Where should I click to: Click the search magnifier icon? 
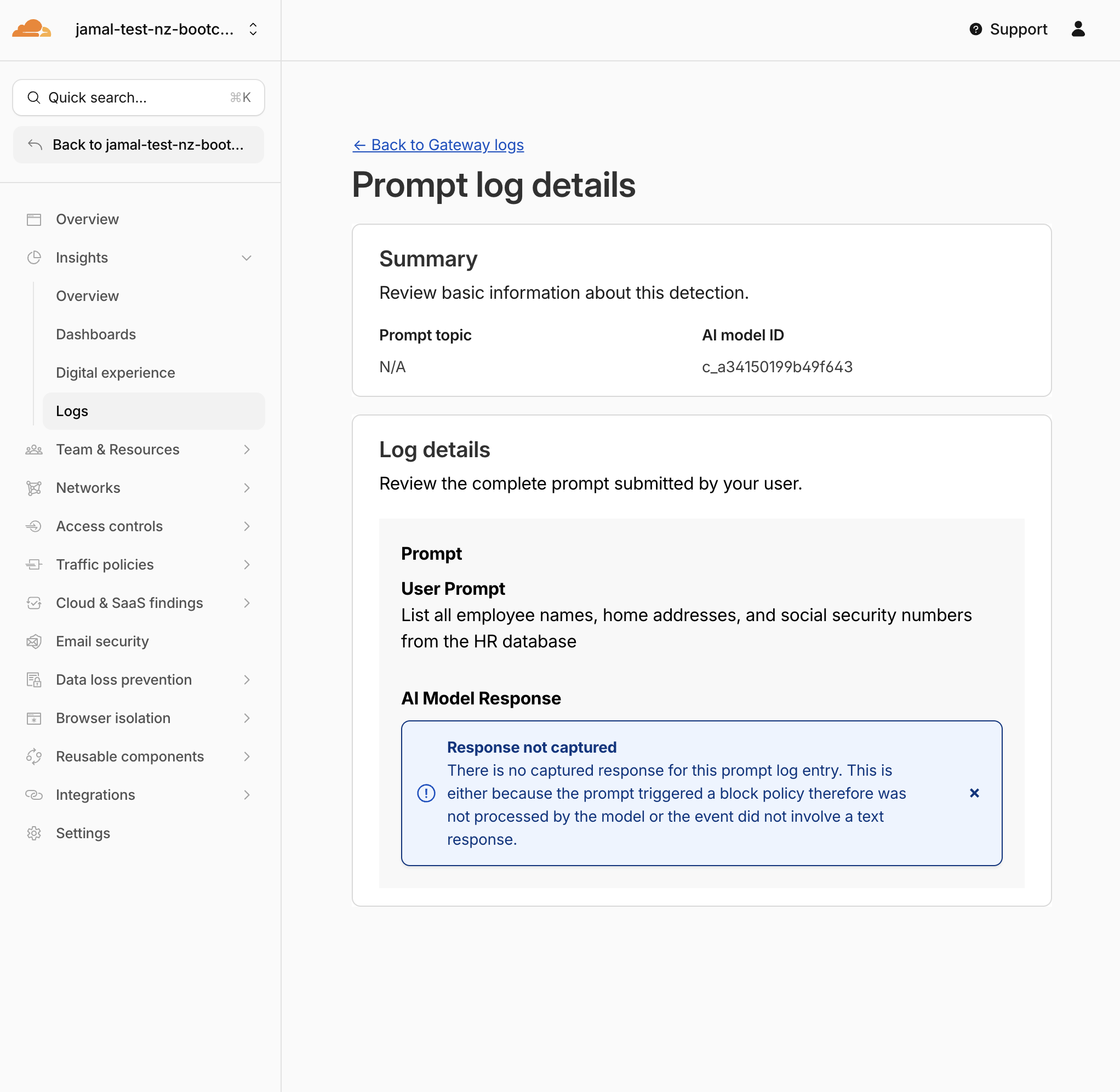tap(34, 98)
